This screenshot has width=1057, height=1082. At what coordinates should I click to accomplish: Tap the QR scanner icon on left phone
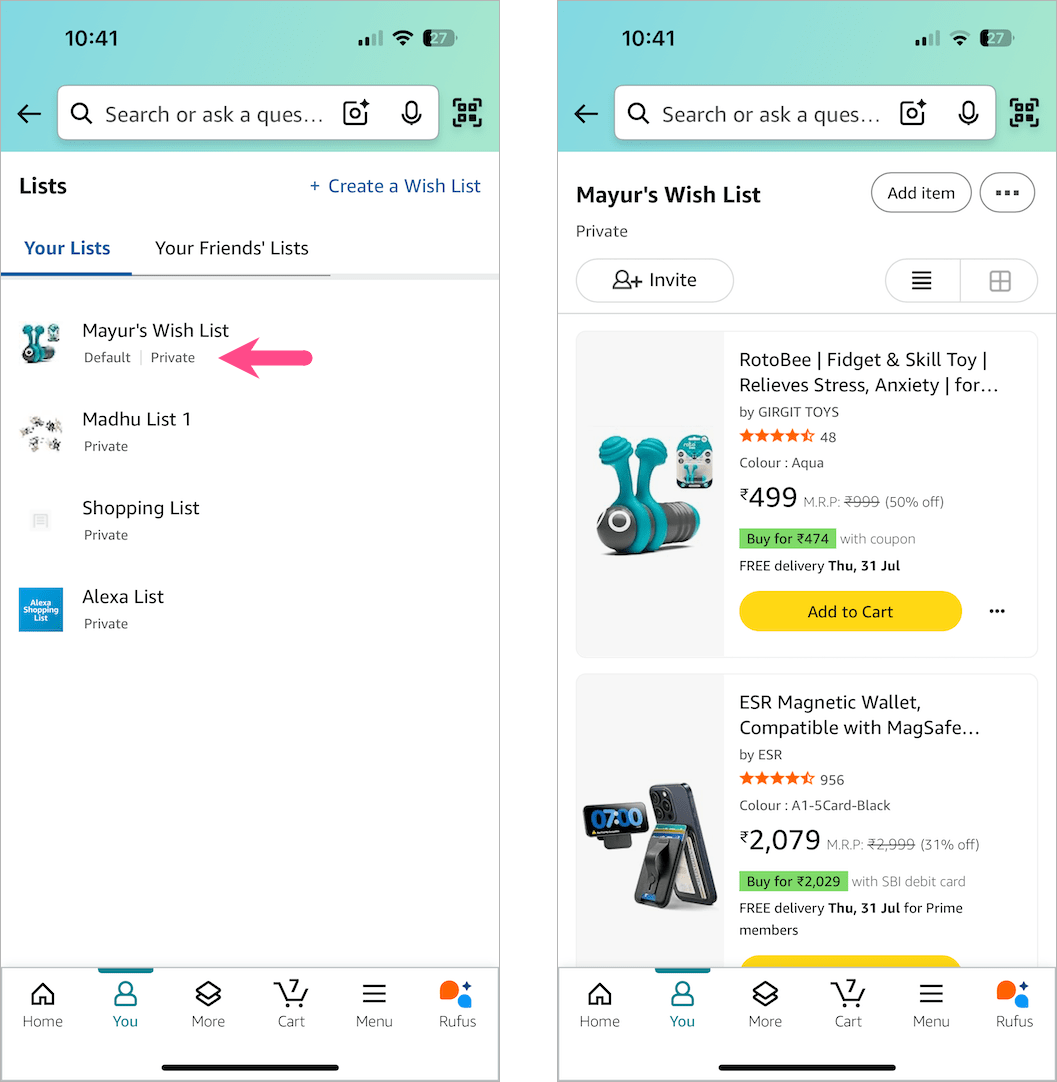(x=467, y=113)
